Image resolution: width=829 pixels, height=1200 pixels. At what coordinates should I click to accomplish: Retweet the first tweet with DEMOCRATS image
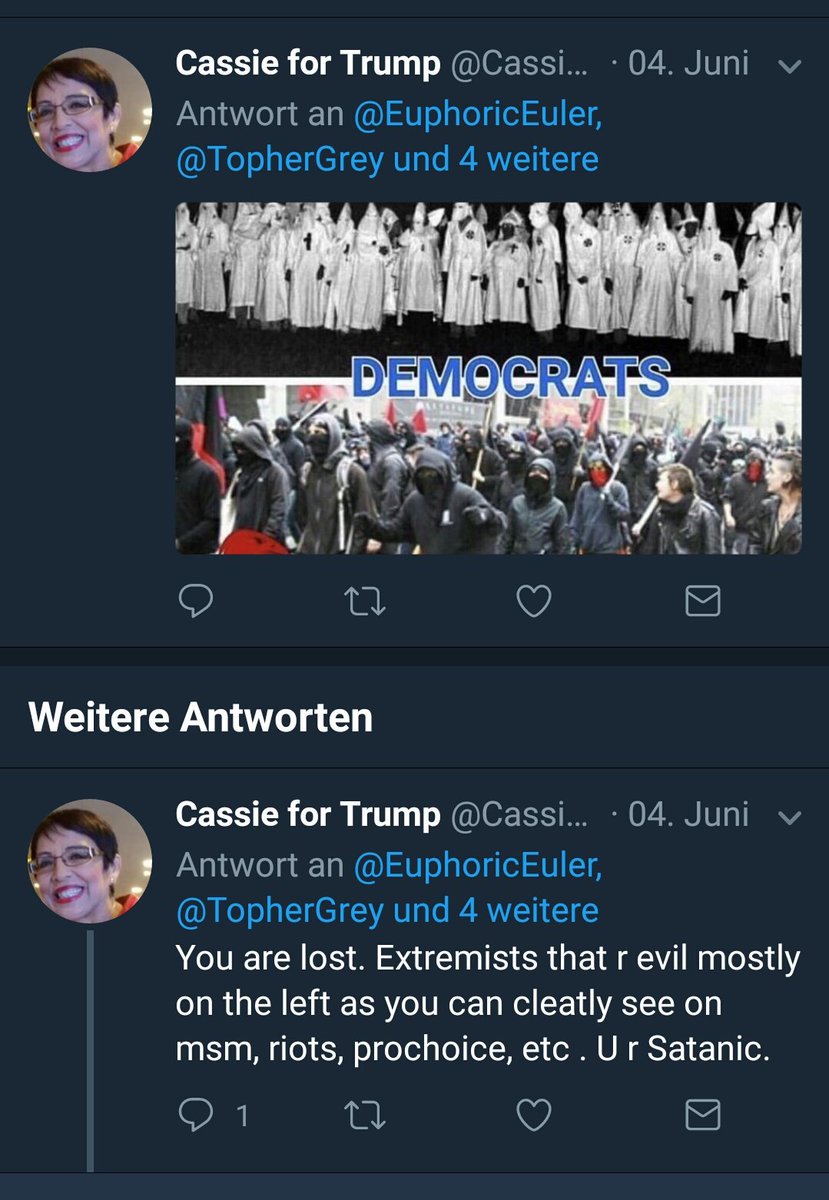tap(364, 601)
